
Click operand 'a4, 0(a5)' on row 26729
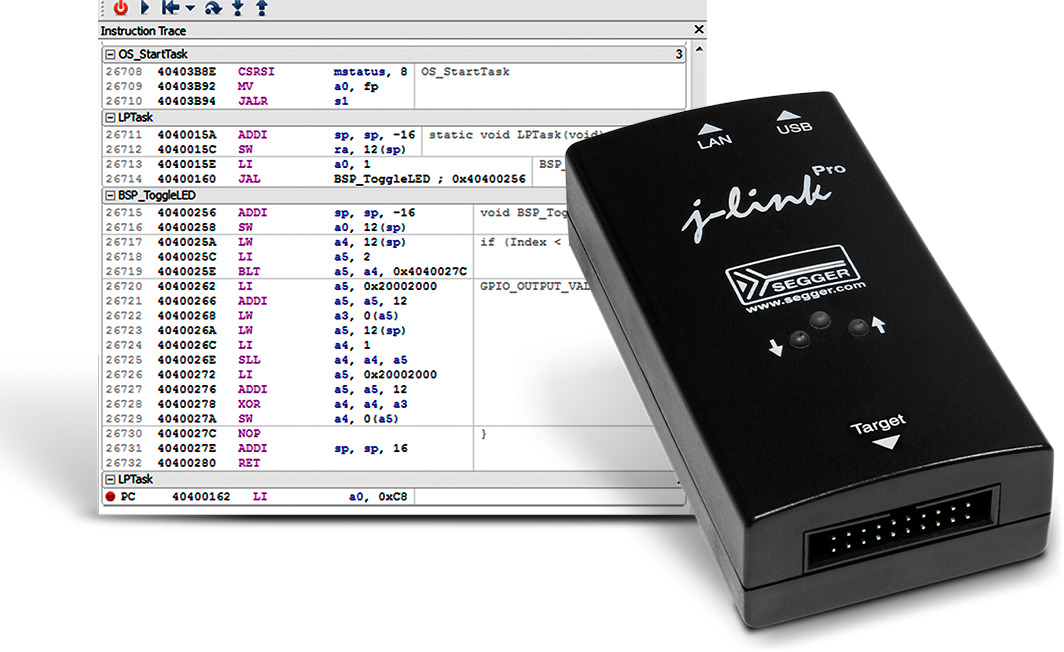(366, 419)
